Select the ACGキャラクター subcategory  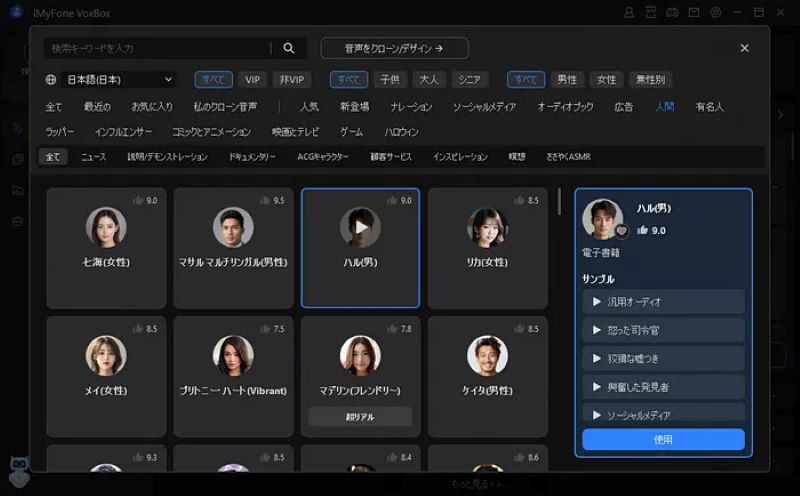tap(323, 157)
